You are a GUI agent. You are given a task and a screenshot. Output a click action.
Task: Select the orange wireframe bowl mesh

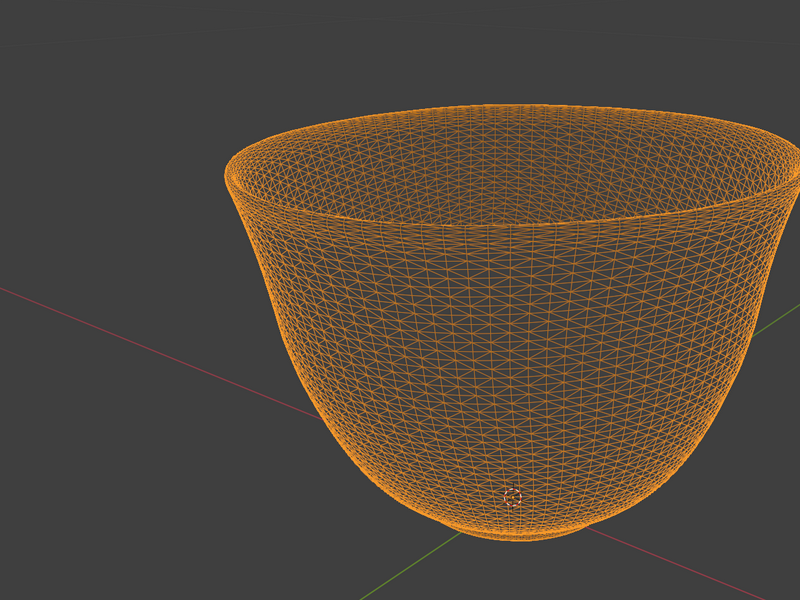[x=512, y=322]
